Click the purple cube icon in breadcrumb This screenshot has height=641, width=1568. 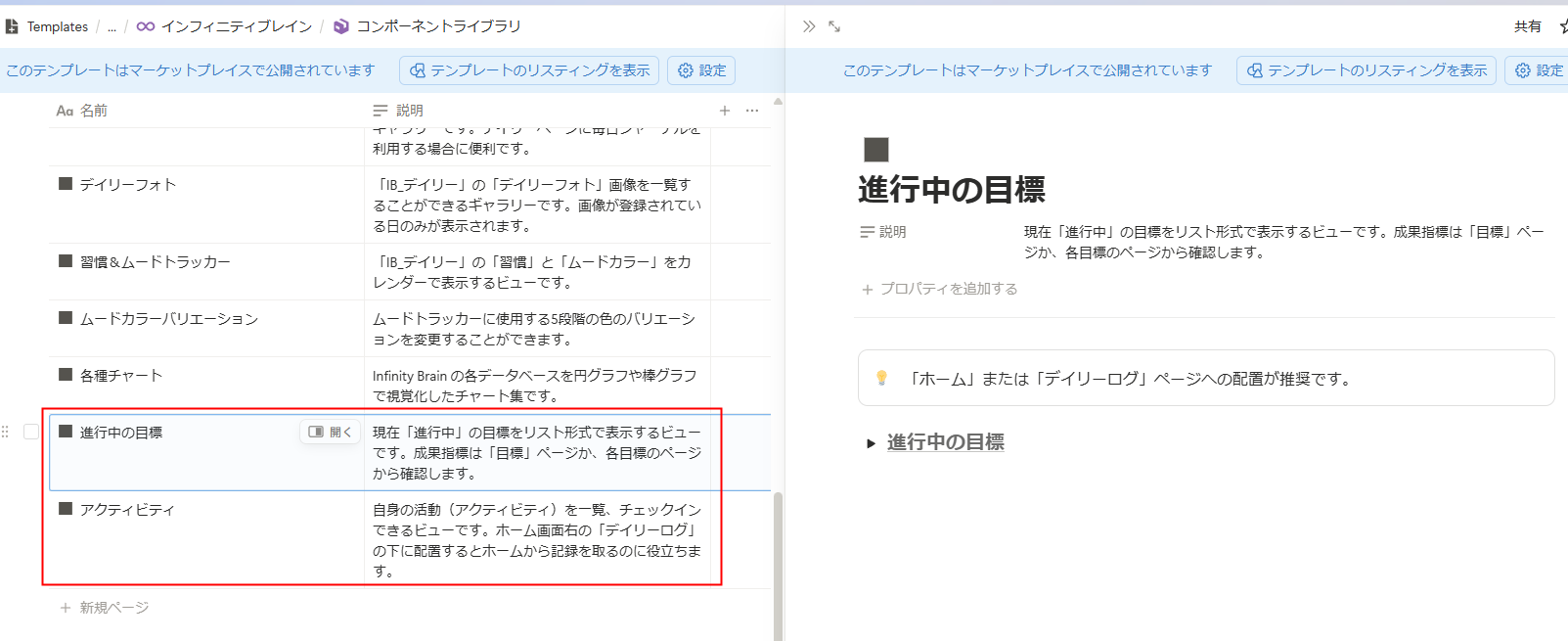pyautogui.click(x=340, y=26)
